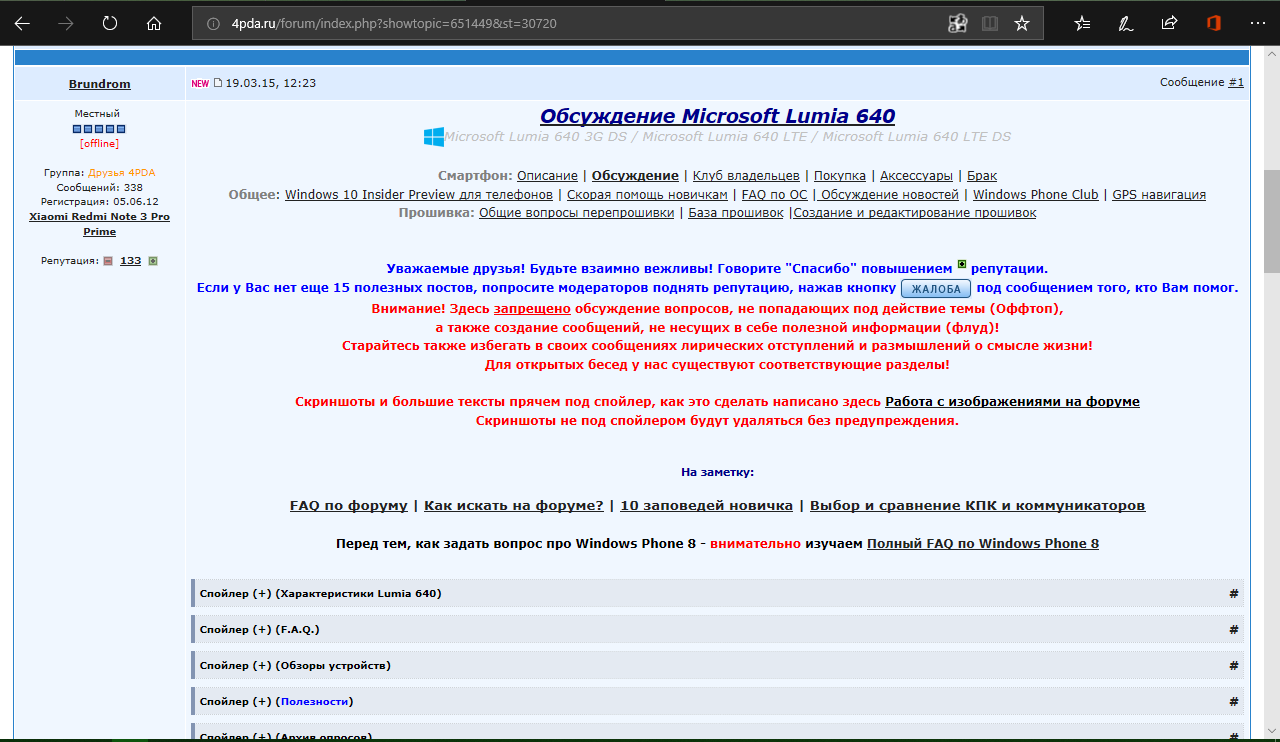Click the add notes pen icon

[1126, 23]
